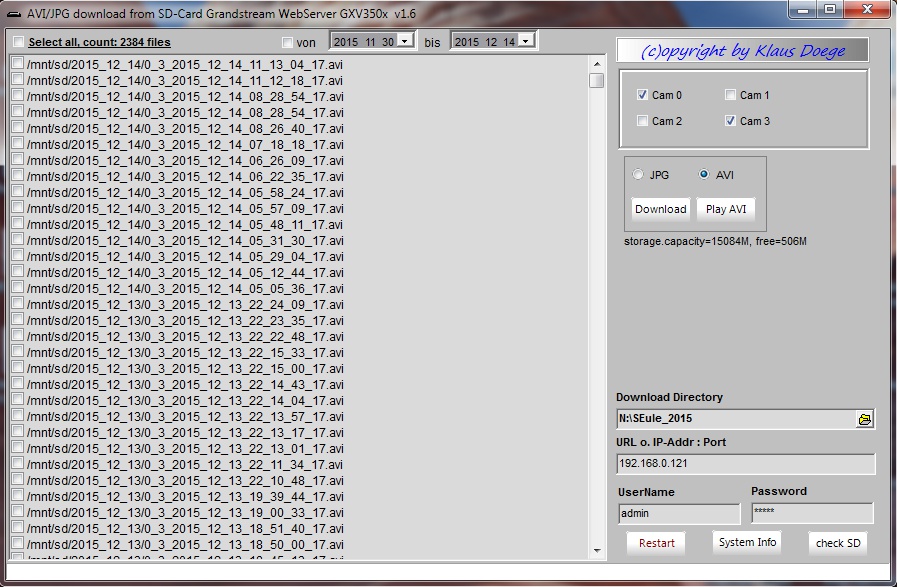Open the 'von' start date dropdown
The image size is (897, 587).
coord(405,41)
